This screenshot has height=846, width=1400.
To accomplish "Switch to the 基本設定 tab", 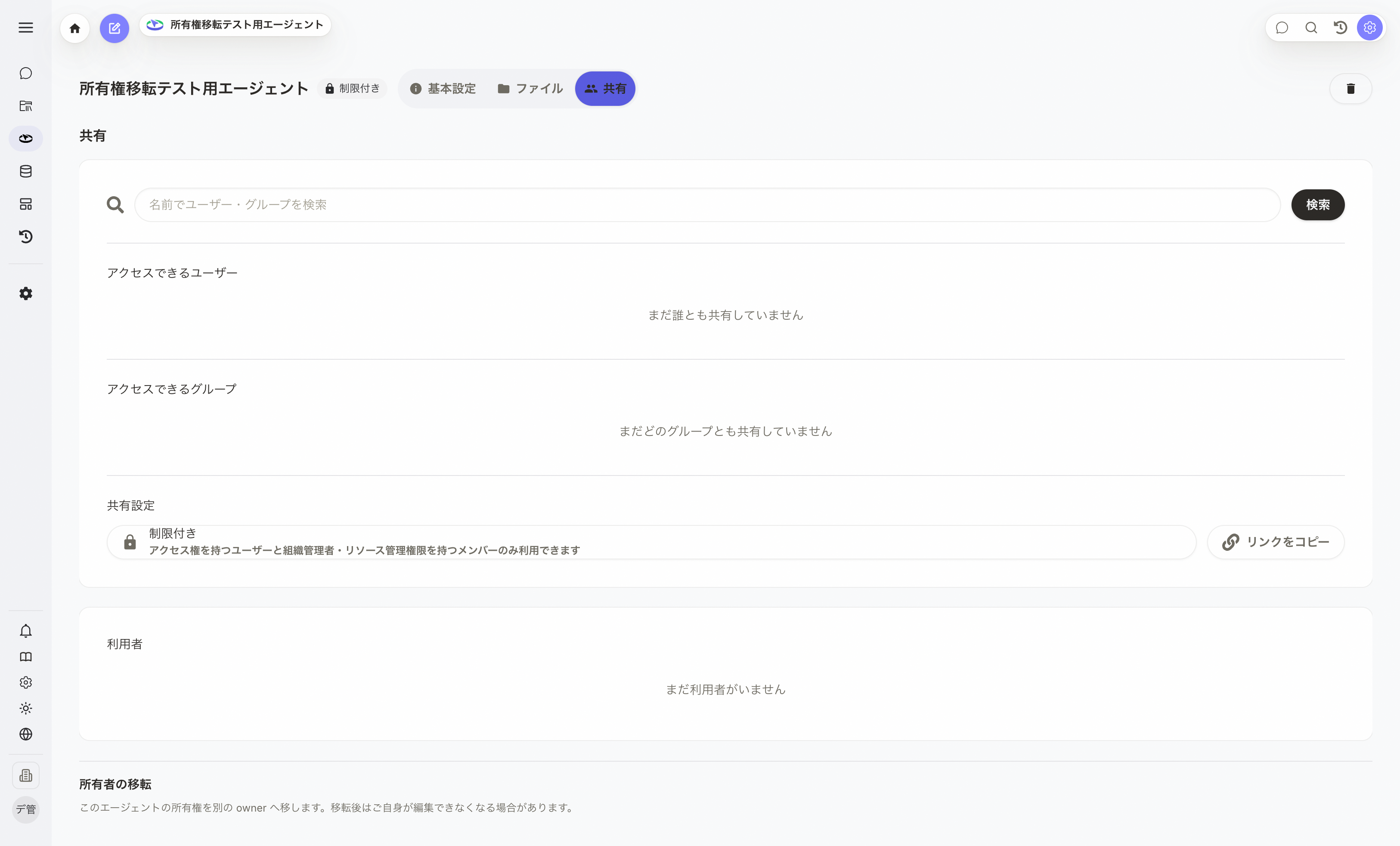I will point(443,89).
